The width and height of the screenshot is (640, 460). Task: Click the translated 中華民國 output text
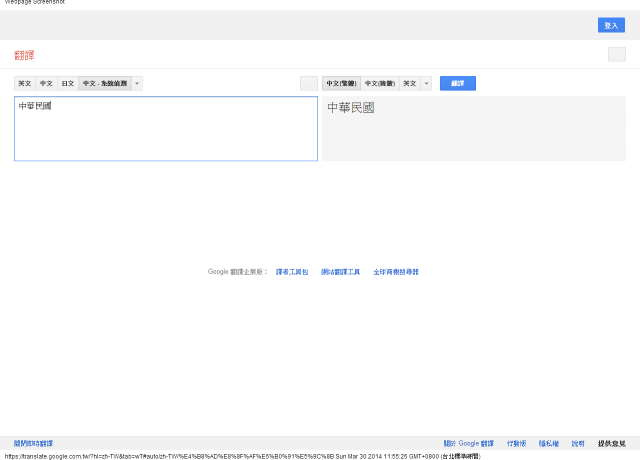[351, 108]
